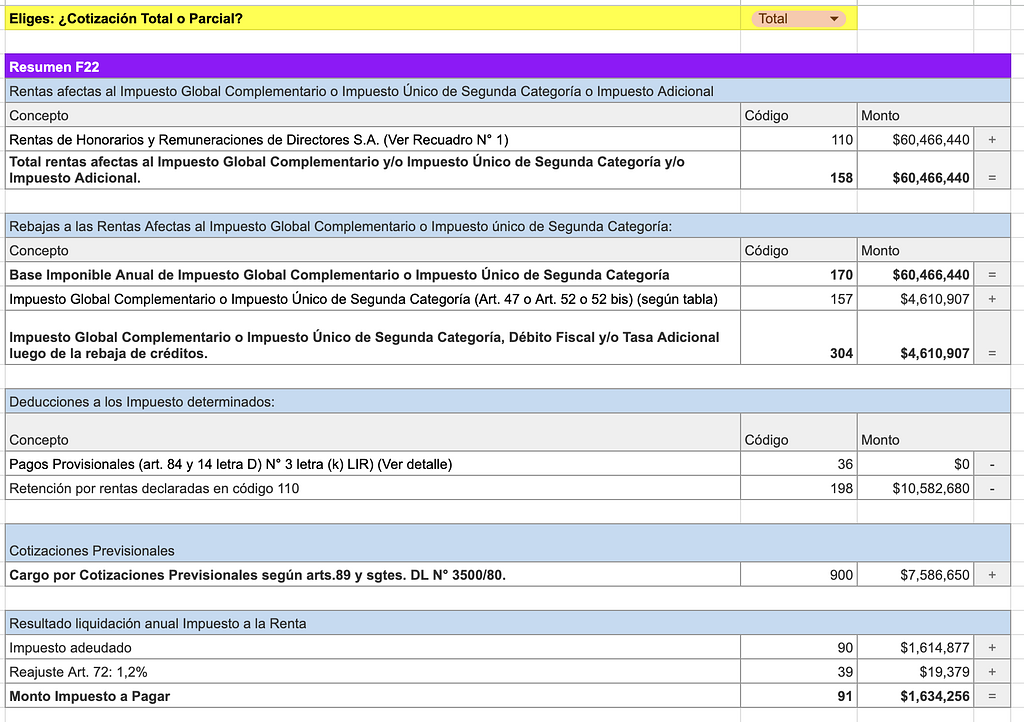Select the Reajuste Art. 72 1,2% row
The width and height of the screenshot is (1024, 722).
[300, 671]
